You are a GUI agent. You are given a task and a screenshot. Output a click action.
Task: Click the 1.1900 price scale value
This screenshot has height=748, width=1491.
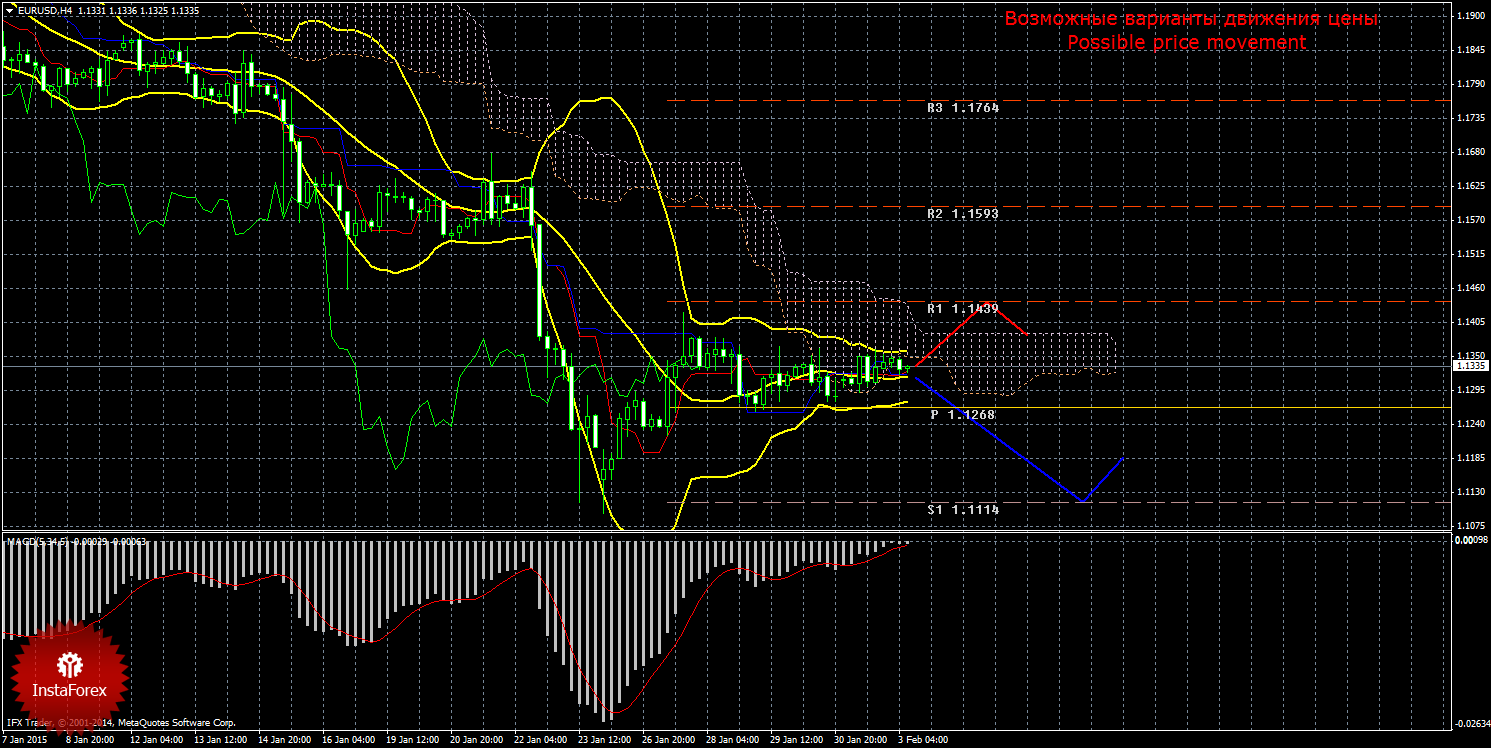1469,16
